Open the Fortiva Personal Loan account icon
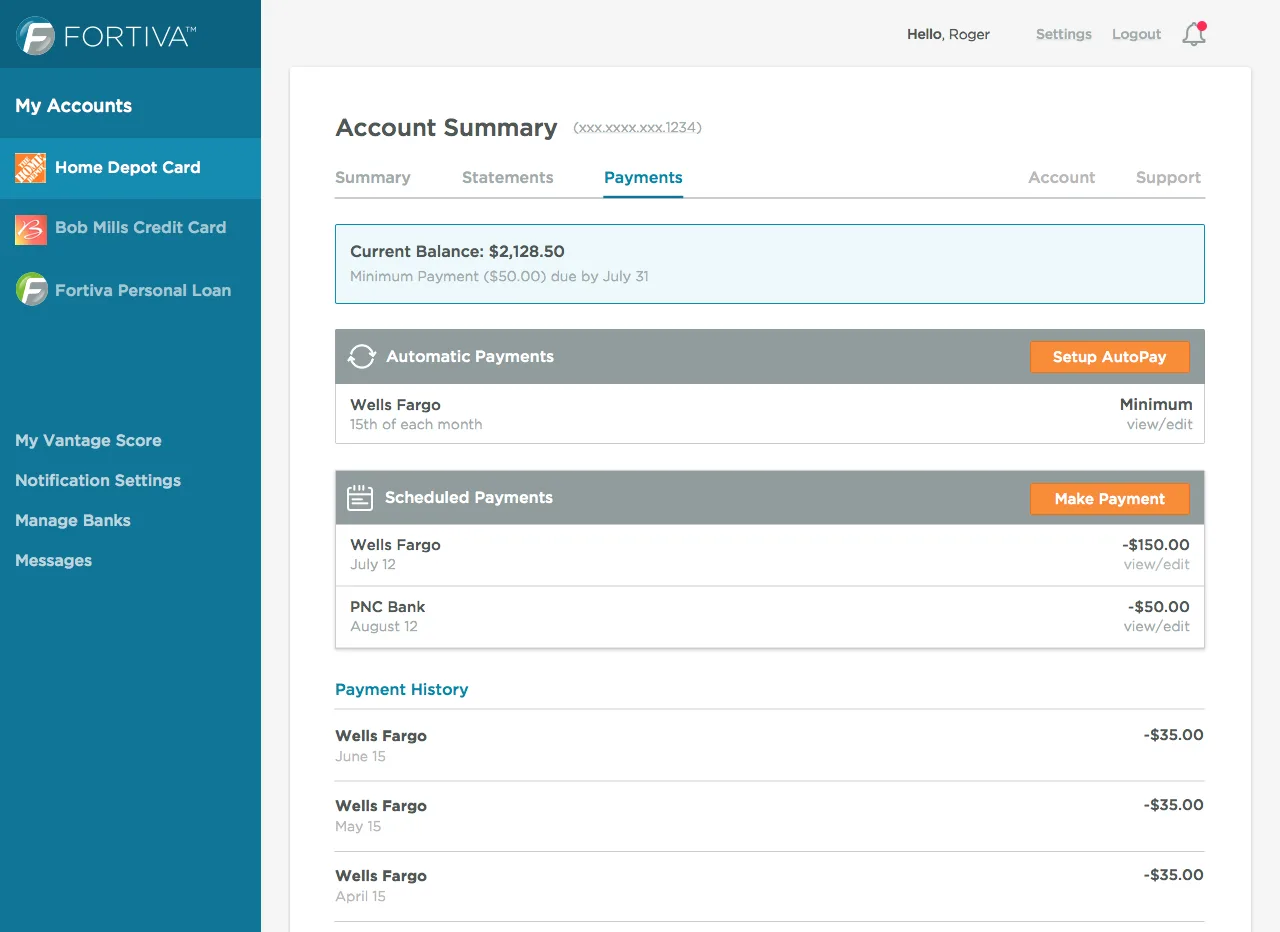Viewport: 1280px width, 932px height. (30, 290)
